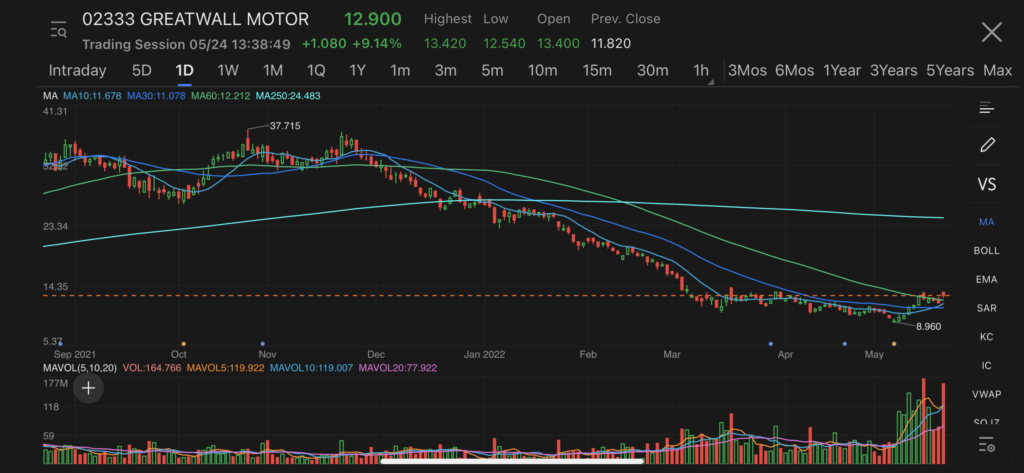Enable the VWAP indicator

986,395
